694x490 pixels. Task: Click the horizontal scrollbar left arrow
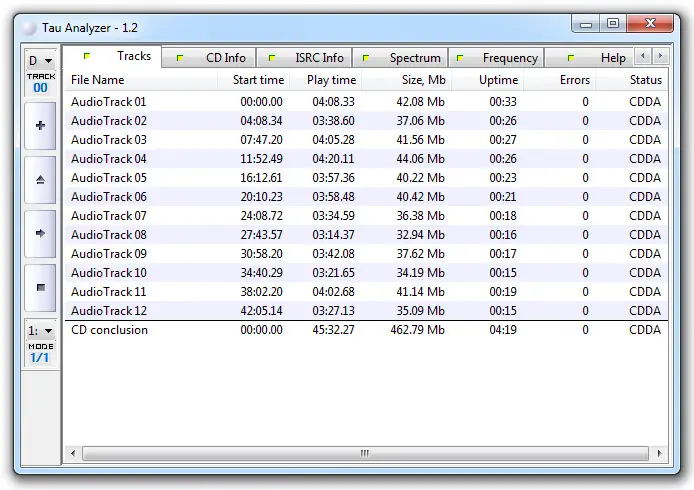pyautogui.click(x=73, y=453)
